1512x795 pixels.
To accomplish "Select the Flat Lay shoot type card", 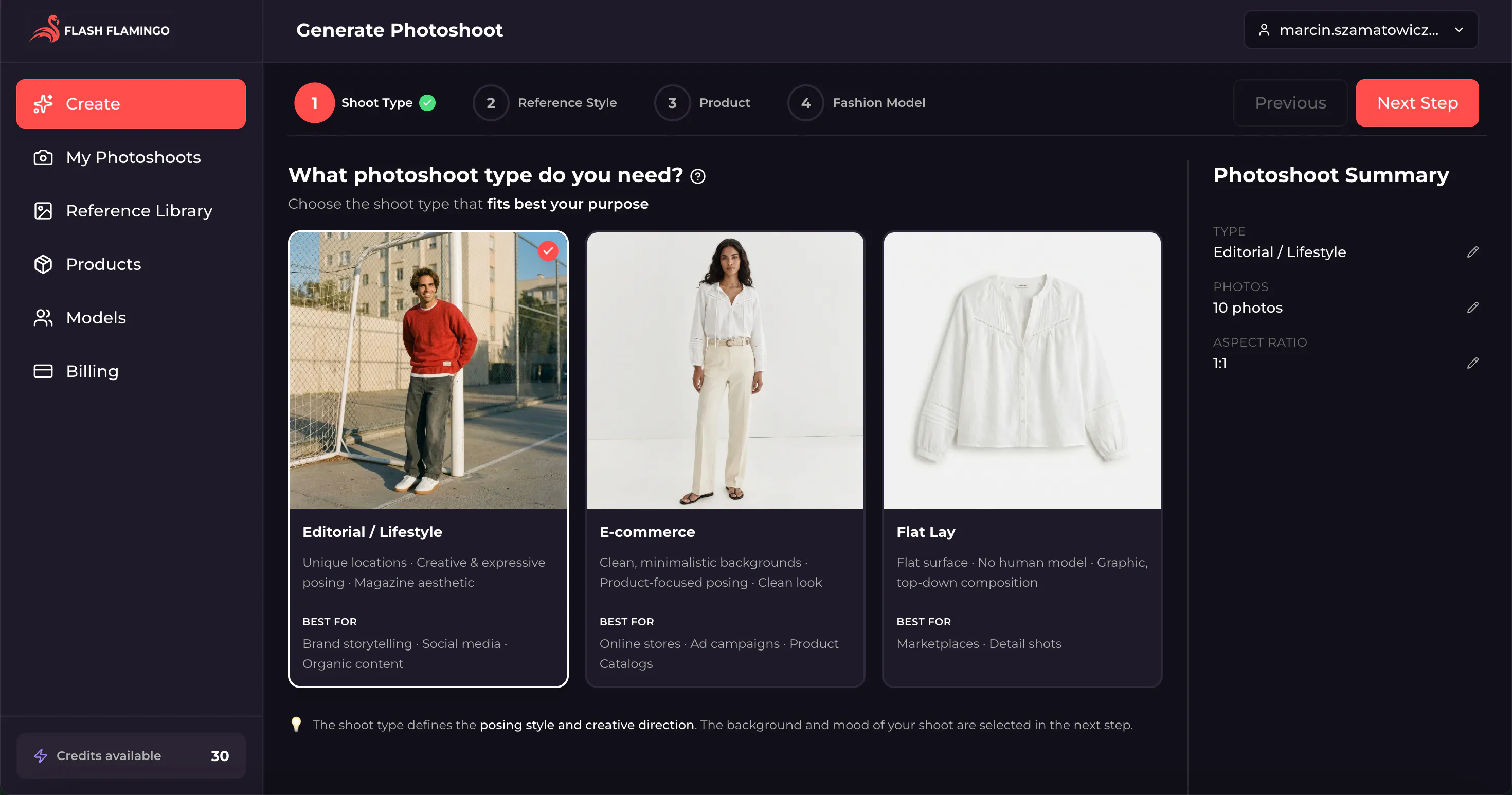I will click(1022, 459).
